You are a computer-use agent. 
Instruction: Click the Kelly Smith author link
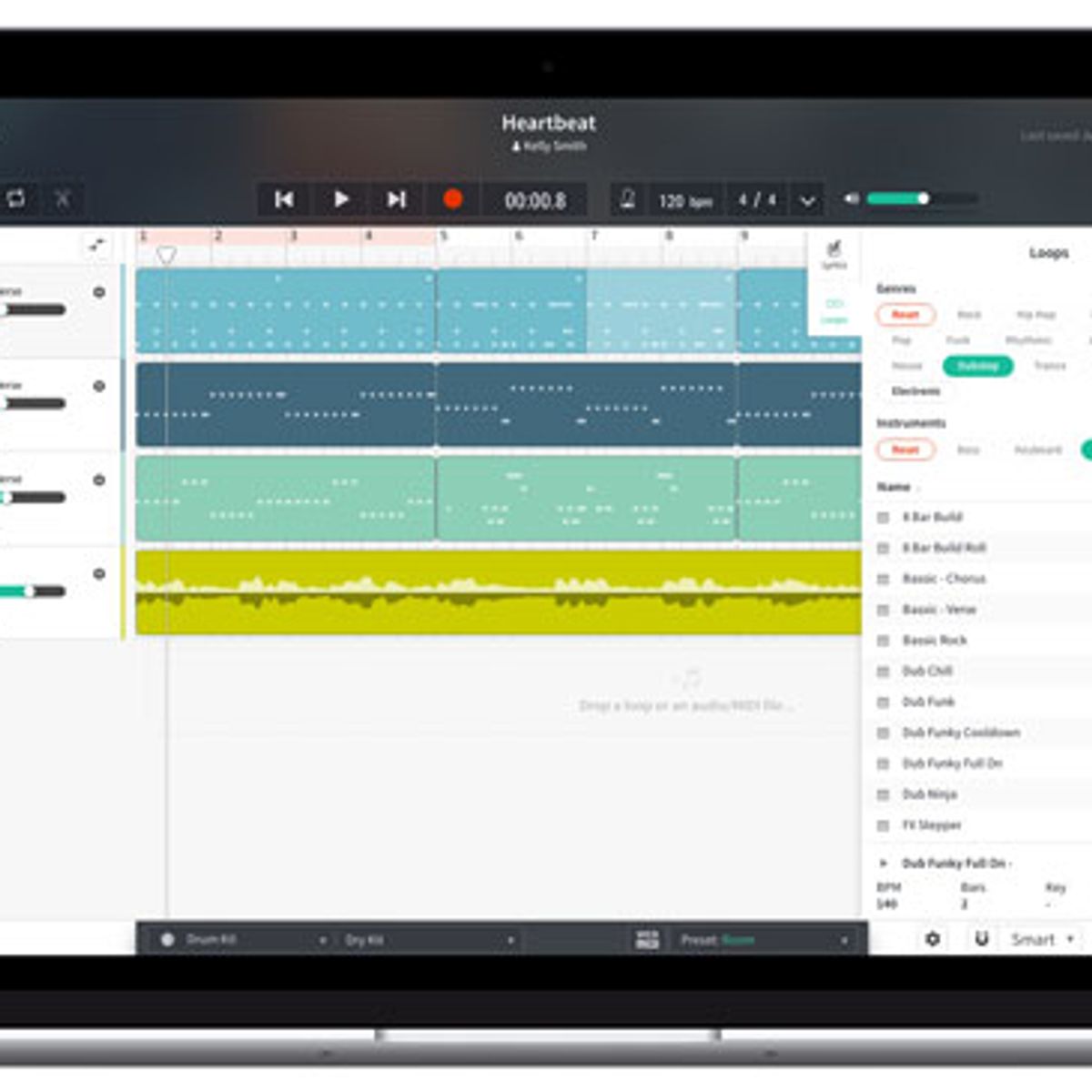coord(549,147)
